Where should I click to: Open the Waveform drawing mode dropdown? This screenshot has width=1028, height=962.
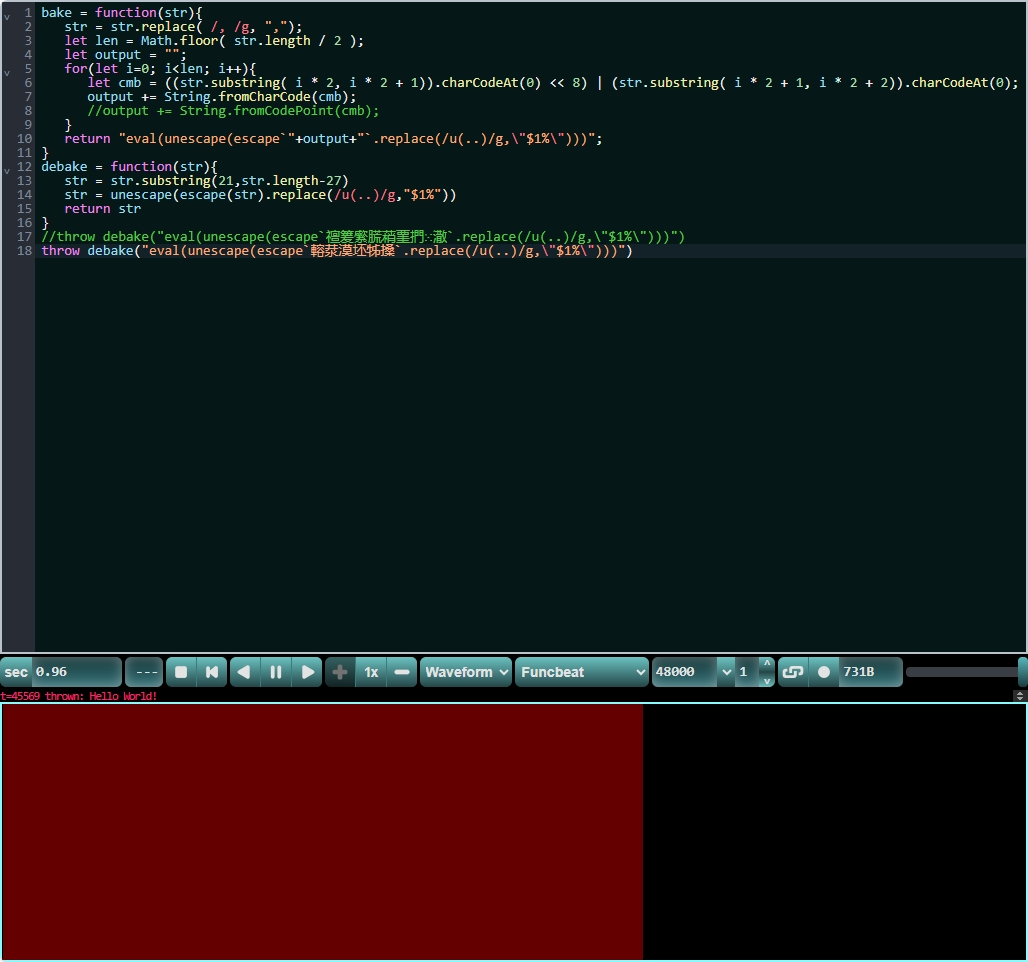click(x=466, y=672)
